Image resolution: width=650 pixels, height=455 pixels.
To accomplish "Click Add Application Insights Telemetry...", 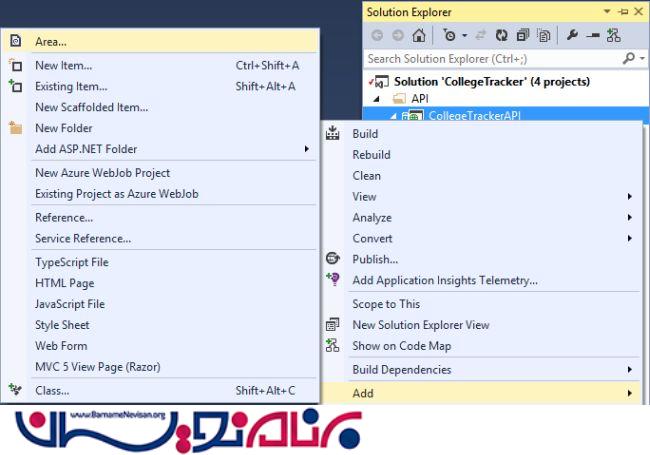I will tap(445, 280).
